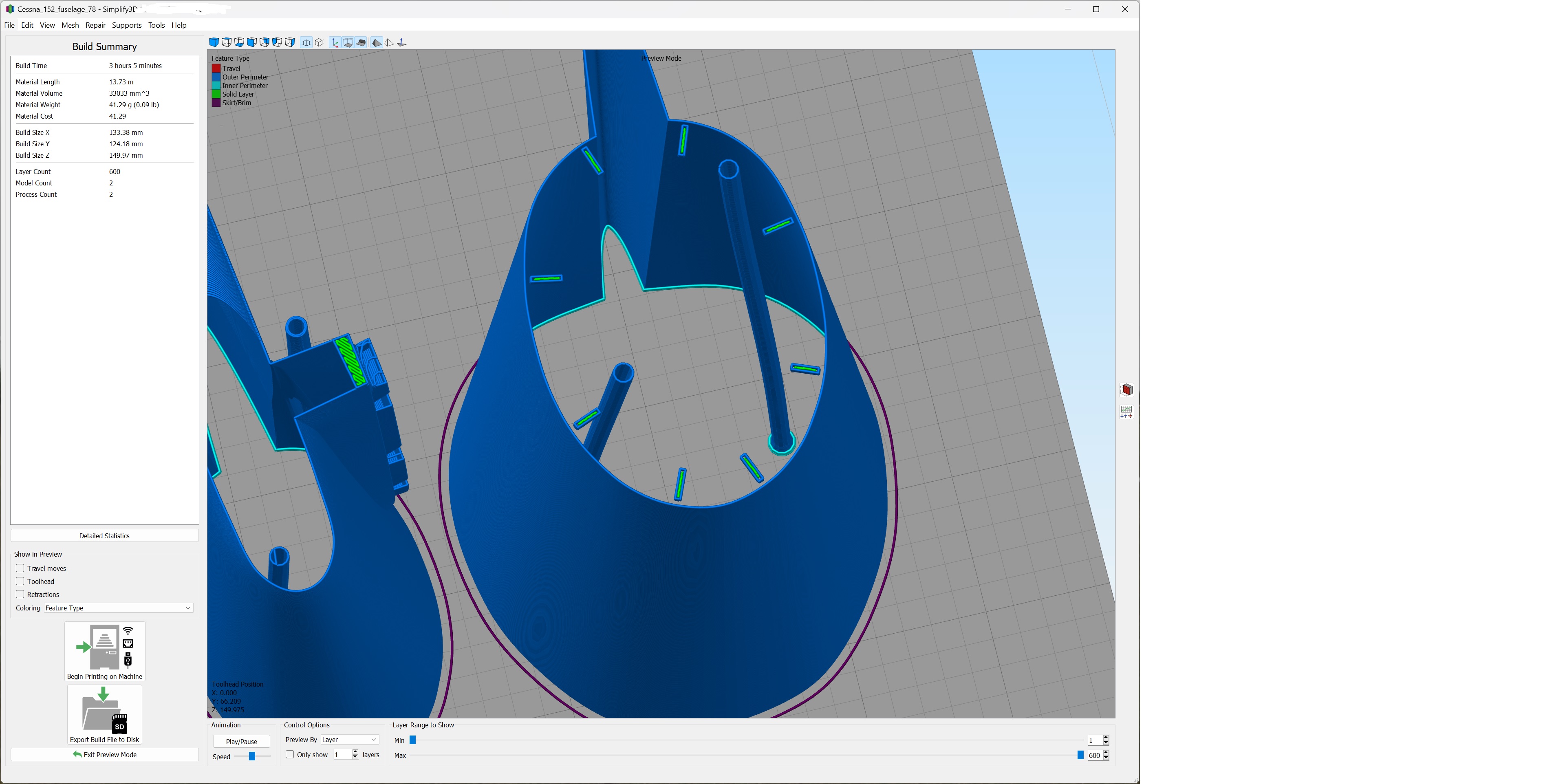Click the Simplify3D app icon in title bar

(10, 9)
